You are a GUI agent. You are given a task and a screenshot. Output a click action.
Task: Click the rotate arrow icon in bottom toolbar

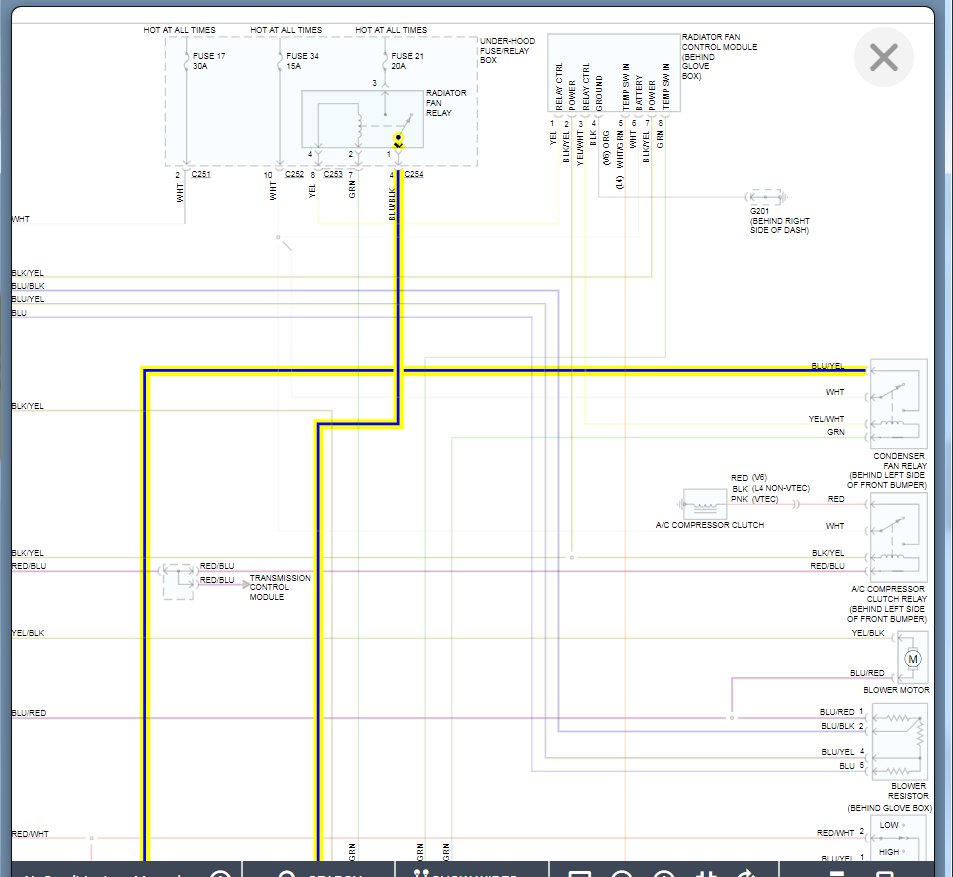point(747,873)
